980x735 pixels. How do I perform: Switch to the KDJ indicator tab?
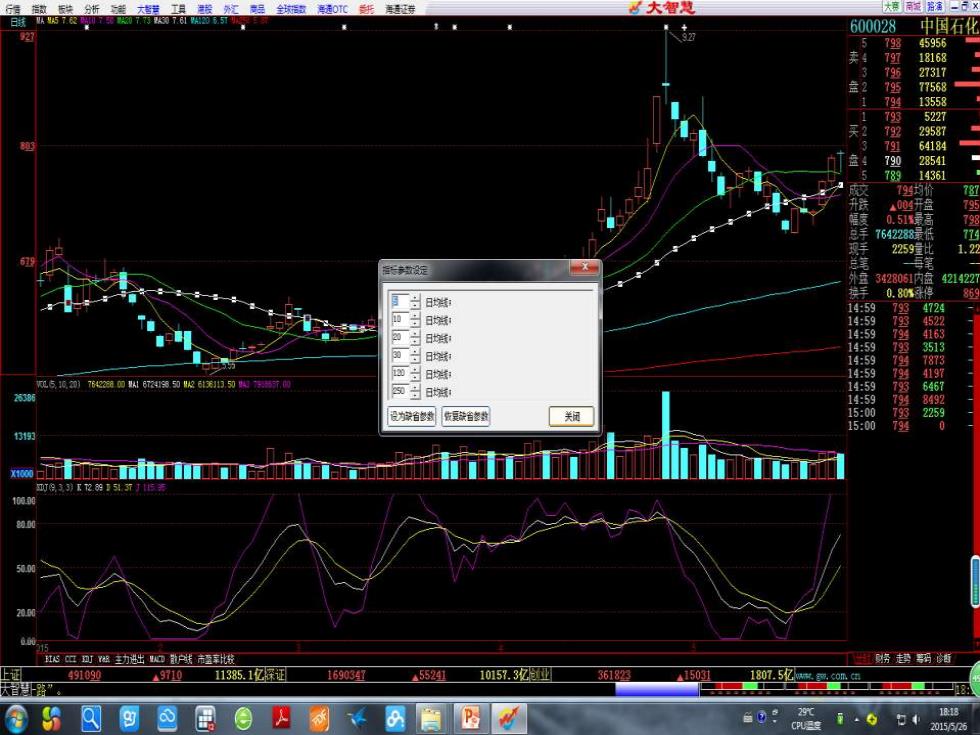(88, 659)
